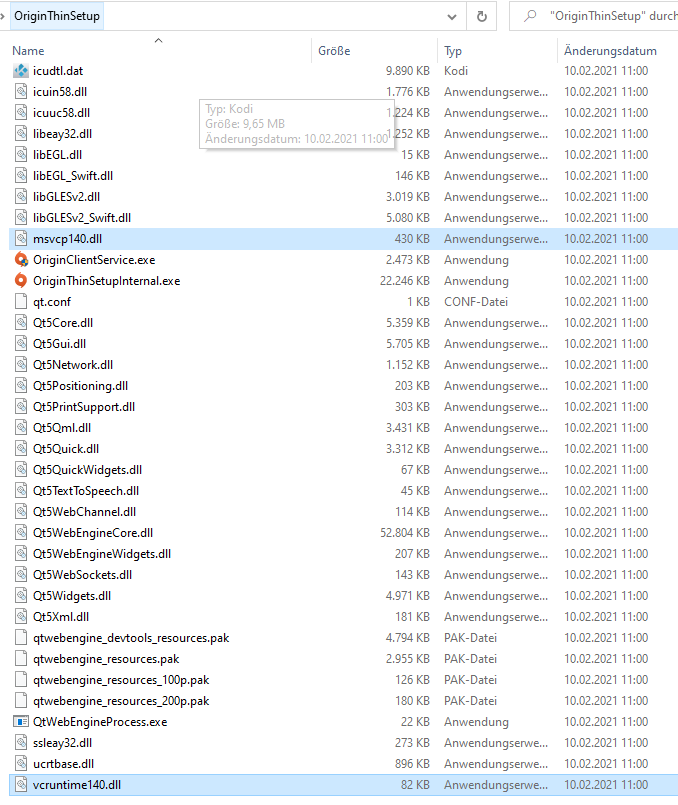Screen dimensions: 678x805
Task: Select the file Qt5QuickWidgets.dll
Action: pyautogui.click(x=88, y=470)
